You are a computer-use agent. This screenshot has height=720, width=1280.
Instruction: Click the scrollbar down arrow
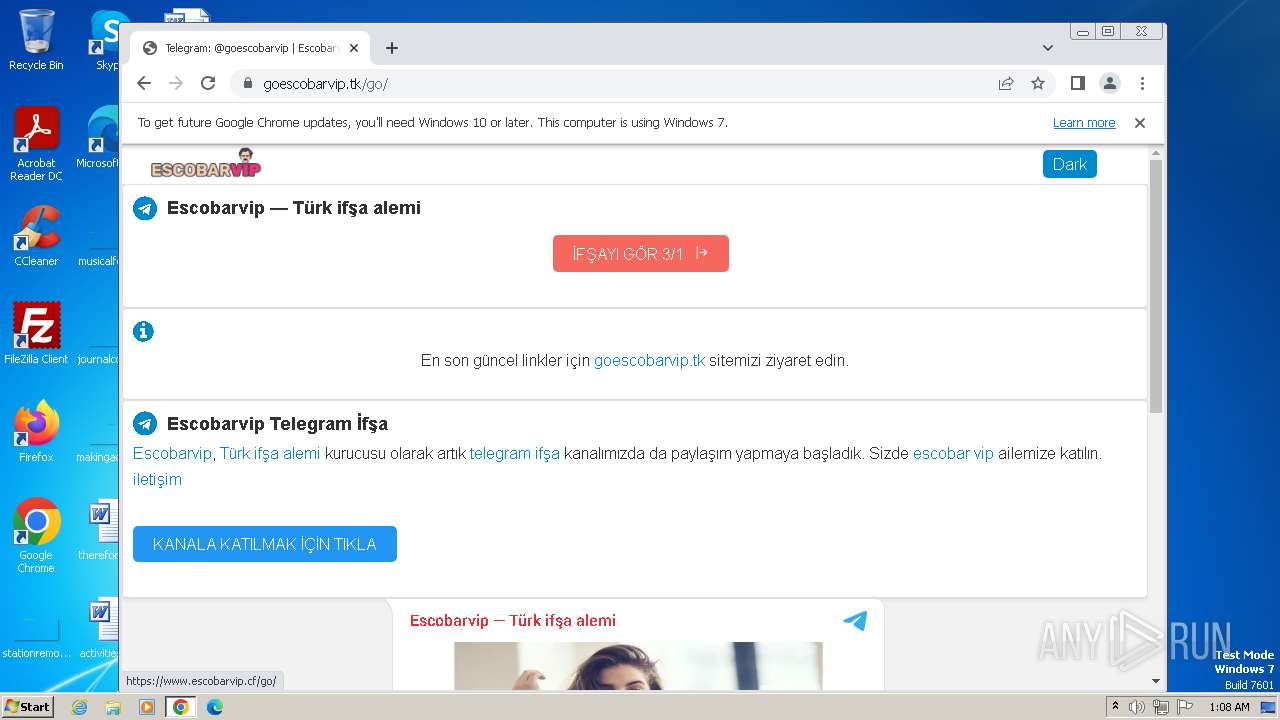tap(1156, 681)
